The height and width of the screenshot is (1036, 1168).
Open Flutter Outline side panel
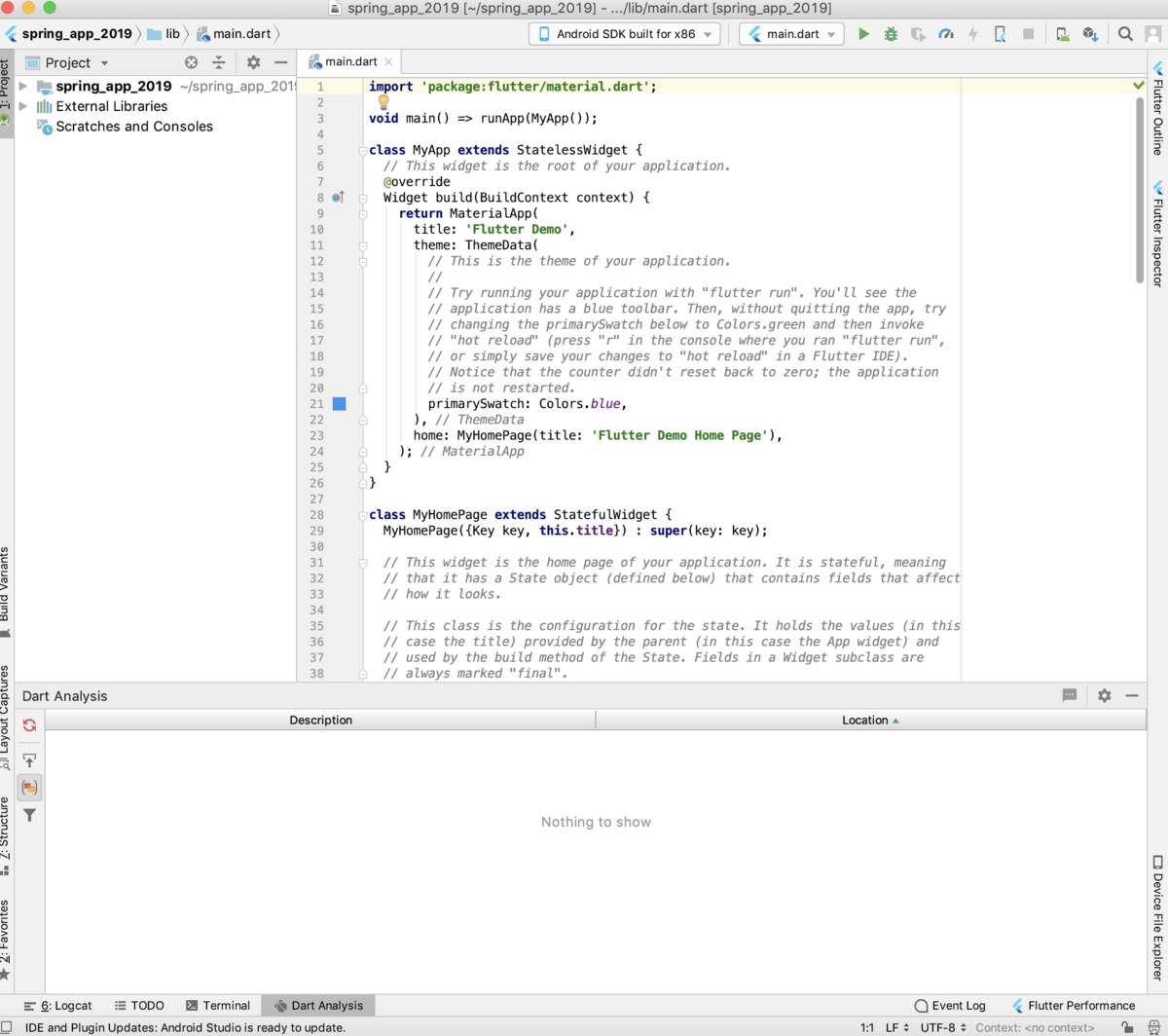coord(1158,109)
